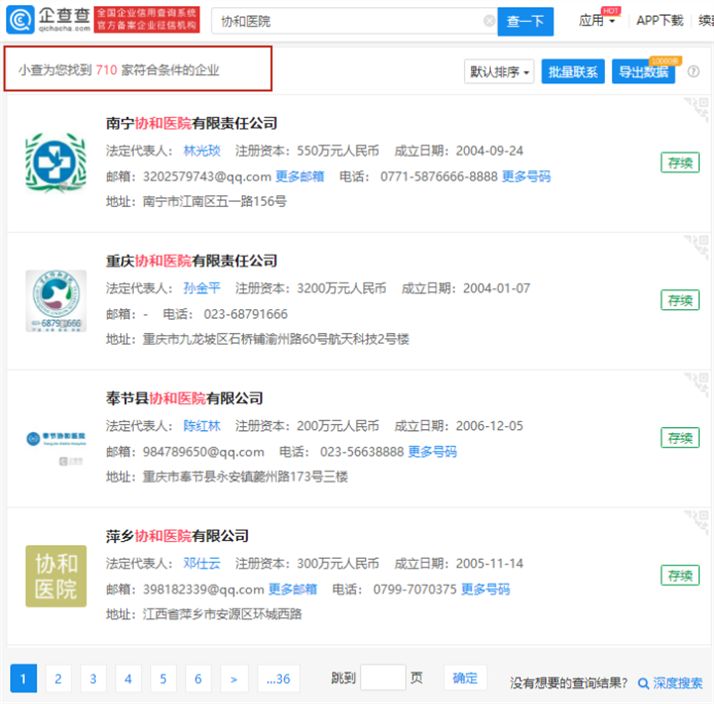Click 存续 status tag of Nanning hospital

pyautogui.click(x=680, y=163)
